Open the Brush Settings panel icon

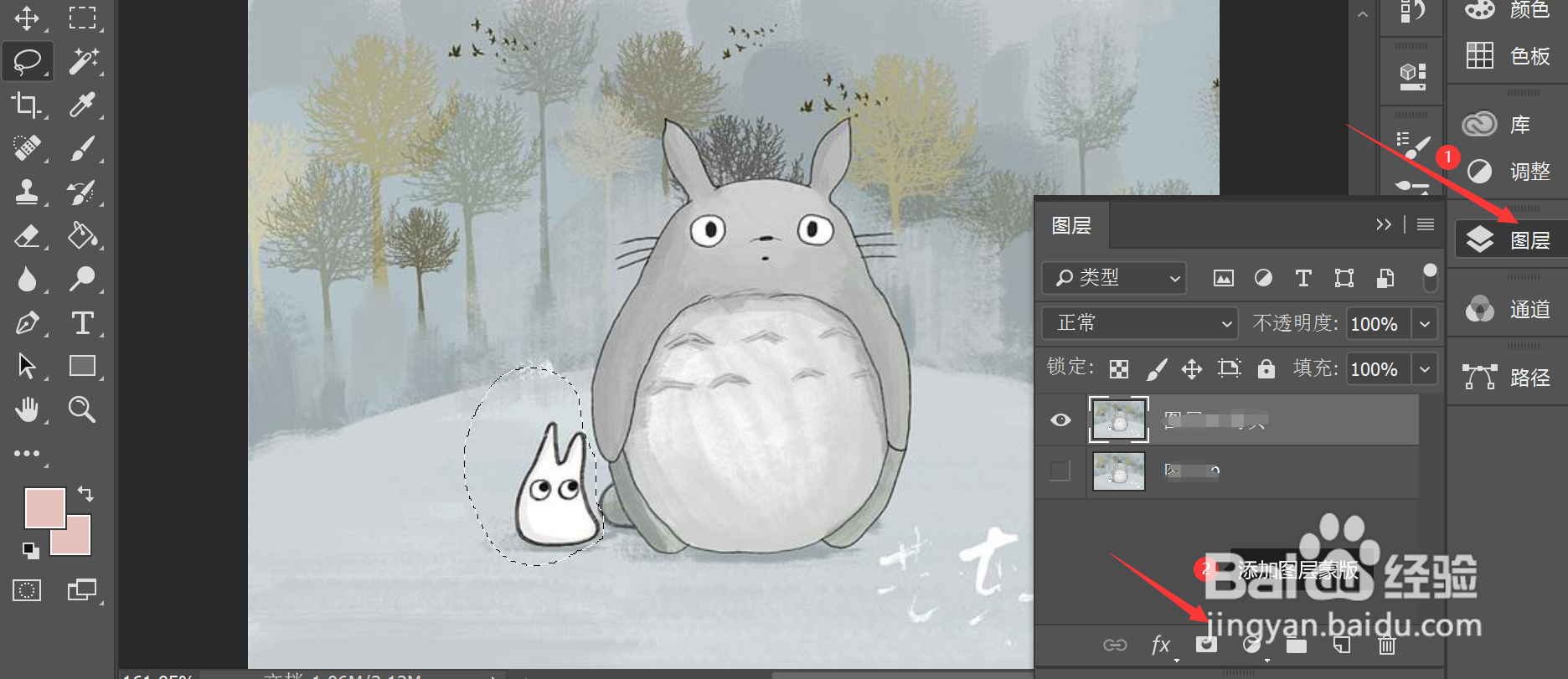click(x=1412, y=145)
